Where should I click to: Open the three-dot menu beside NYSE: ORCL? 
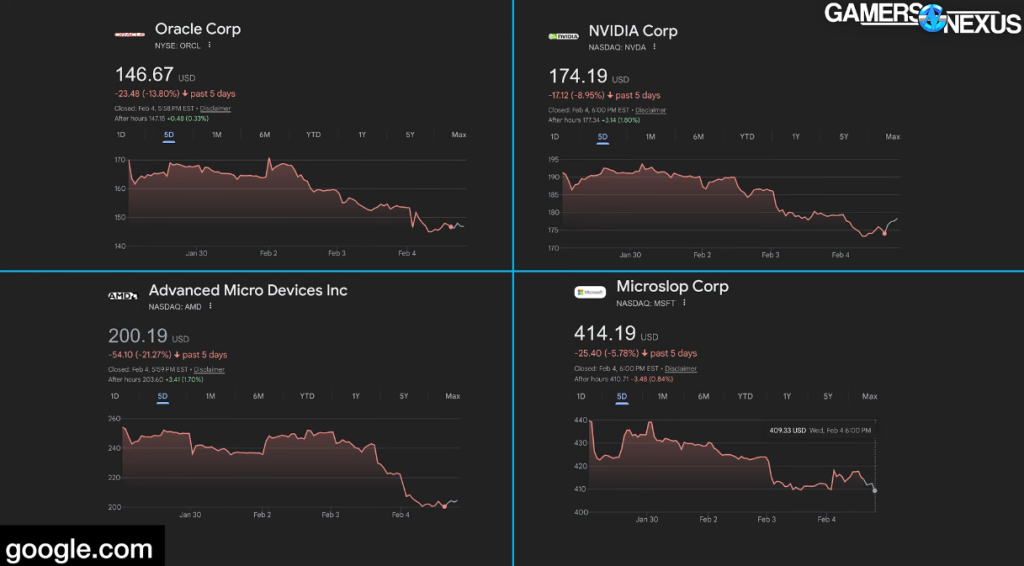click(x=209, y=46)
